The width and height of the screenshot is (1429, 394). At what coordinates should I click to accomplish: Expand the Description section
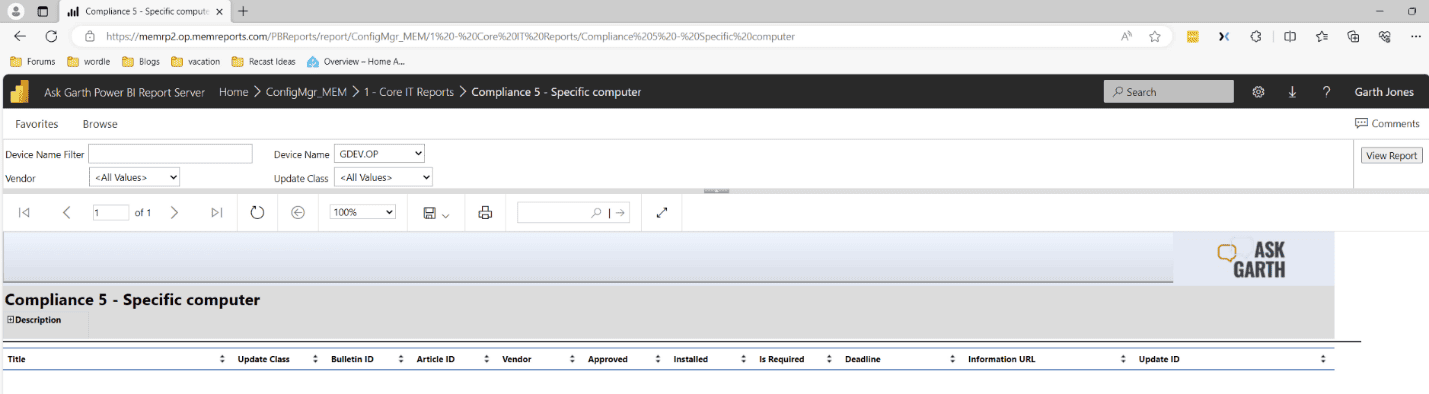click(11, 320)
